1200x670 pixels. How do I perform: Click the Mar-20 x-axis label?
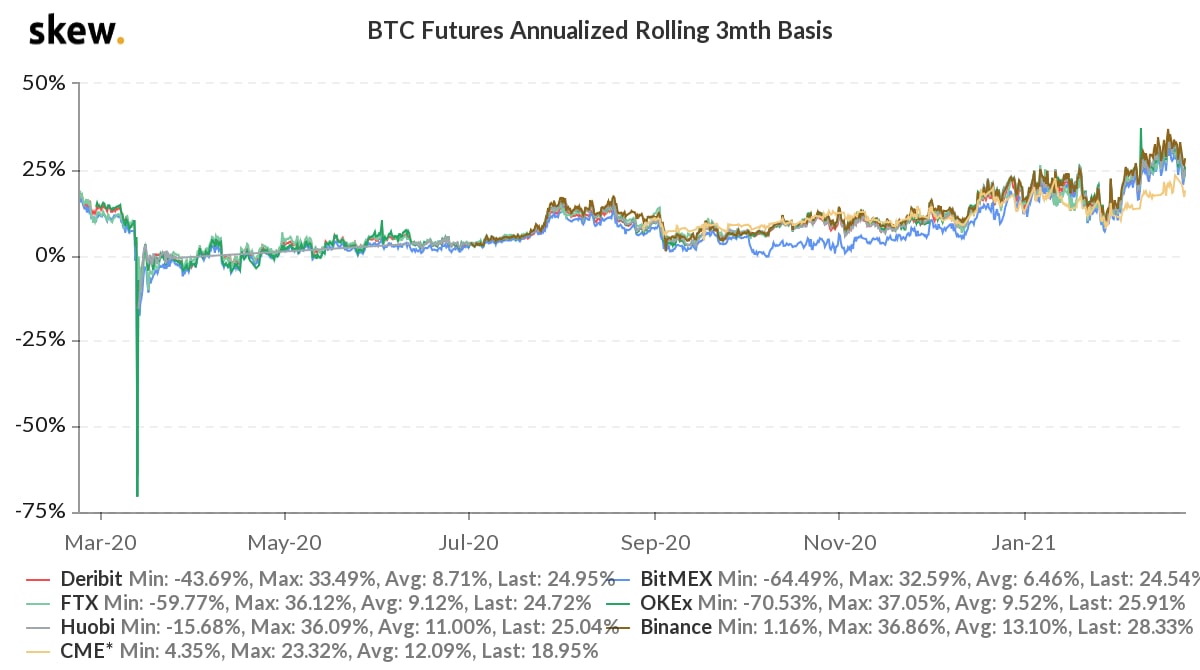click(101, 543)
